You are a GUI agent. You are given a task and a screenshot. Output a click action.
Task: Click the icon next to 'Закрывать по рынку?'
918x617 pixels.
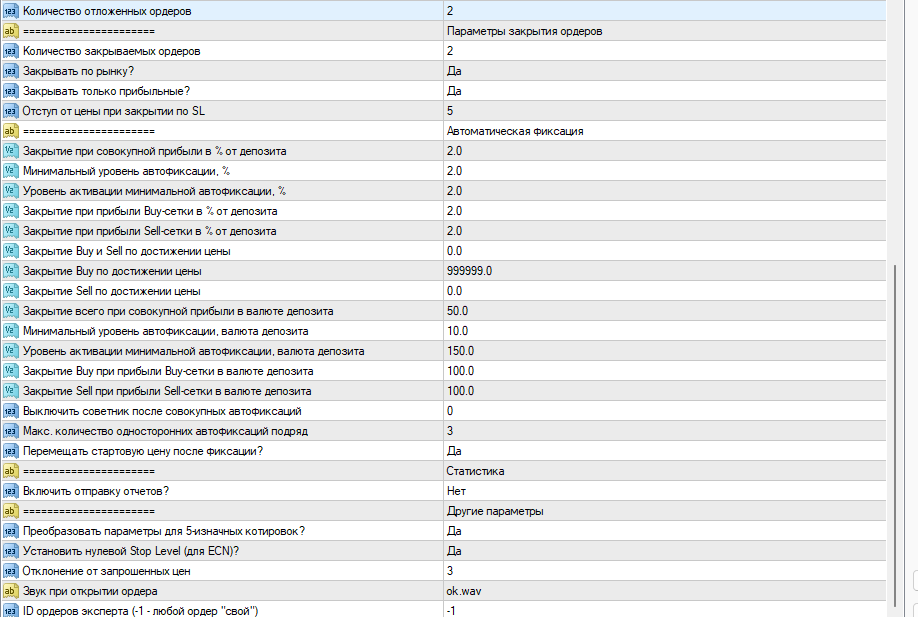11,71
